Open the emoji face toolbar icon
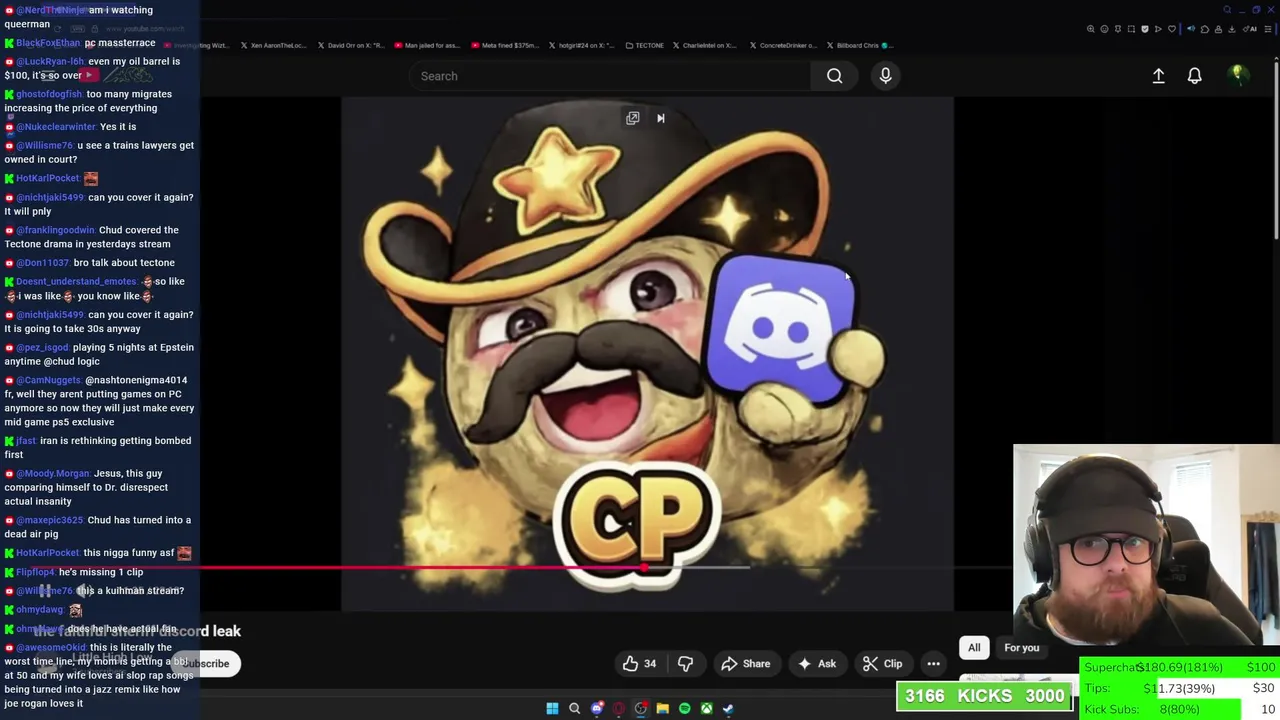 (x=1104, y=29)
